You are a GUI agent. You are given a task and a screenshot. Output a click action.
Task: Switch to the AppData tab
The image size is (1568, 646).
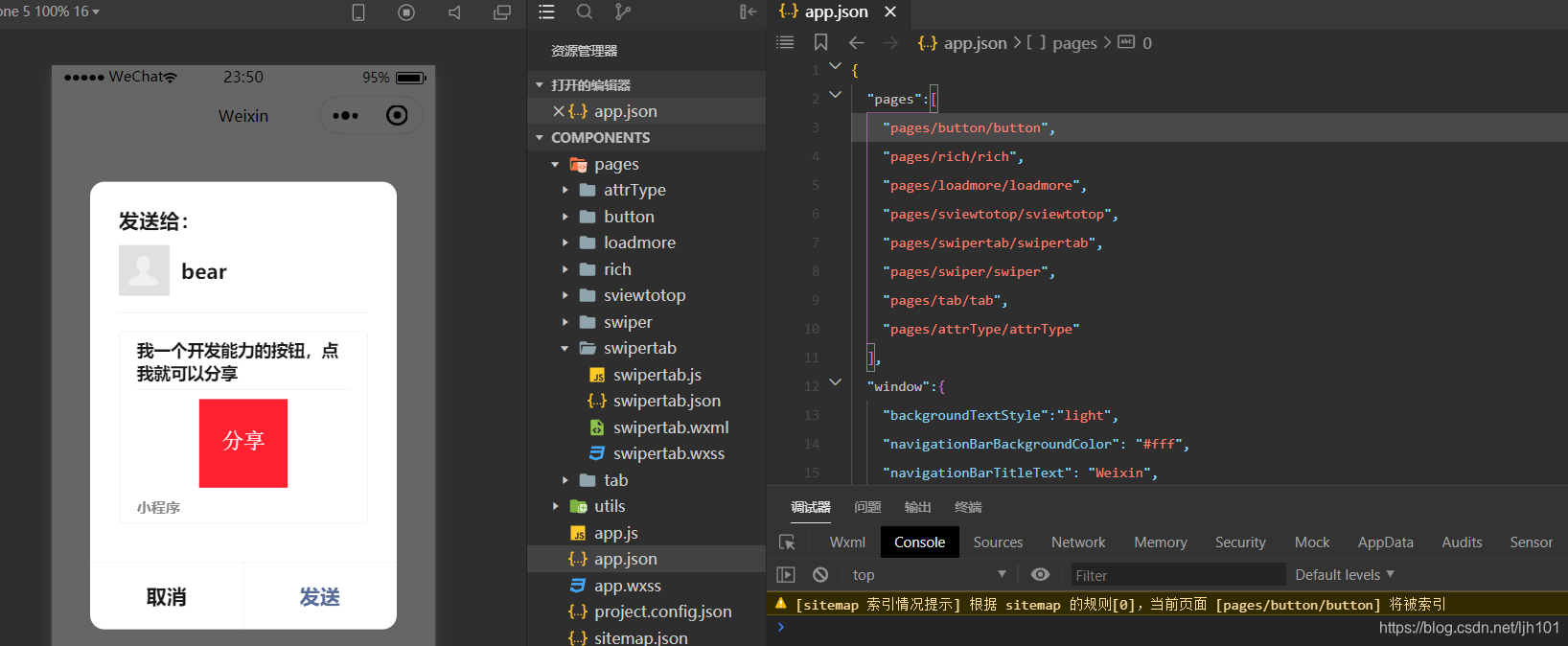pyautogui.click(x=1385, y=542)
